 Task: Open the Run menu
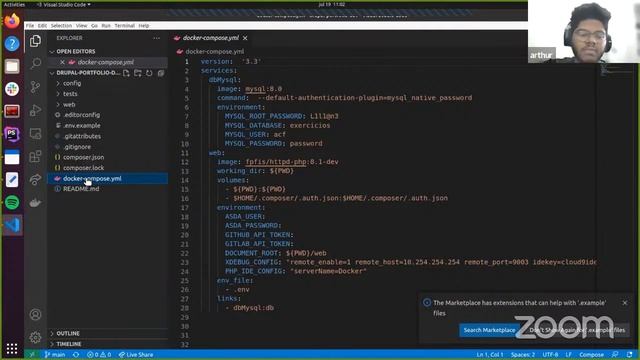point(106,26)
